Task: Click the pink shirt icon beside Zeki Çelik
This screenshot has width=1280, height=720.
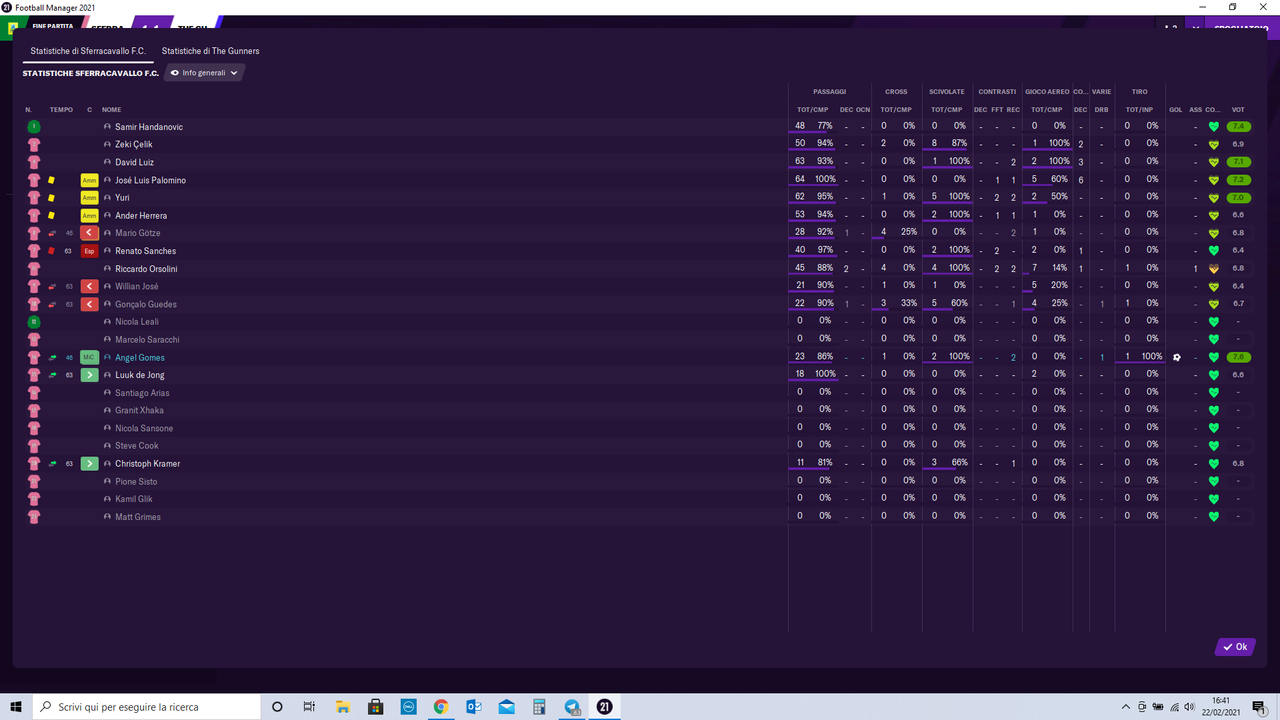Action: click(34, 145)
